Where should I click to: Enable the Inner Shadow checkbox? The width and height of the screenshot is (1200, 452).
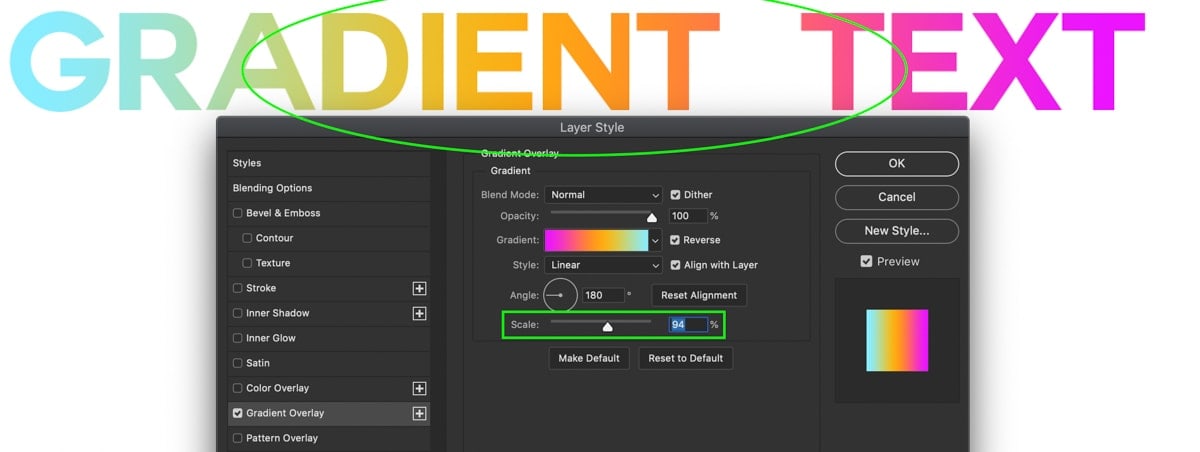(237, 313)
